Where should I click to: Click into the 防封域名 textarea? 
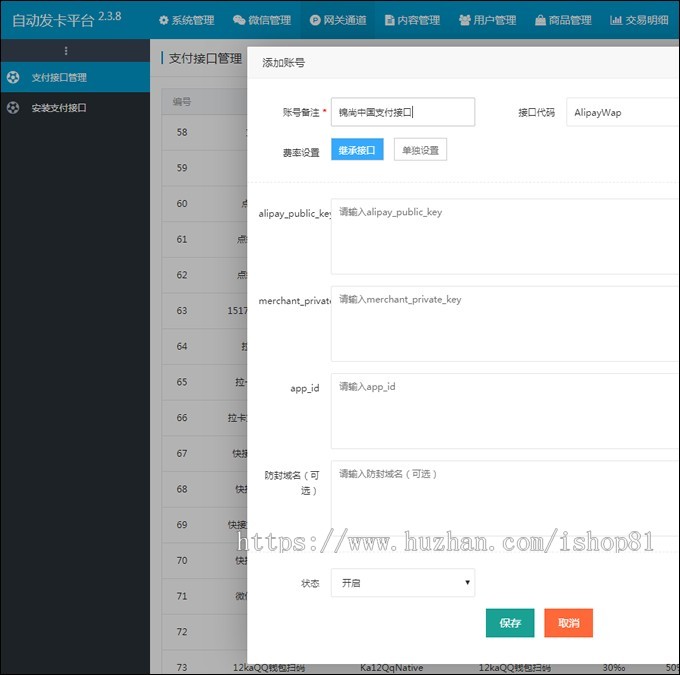pos(505,498)
